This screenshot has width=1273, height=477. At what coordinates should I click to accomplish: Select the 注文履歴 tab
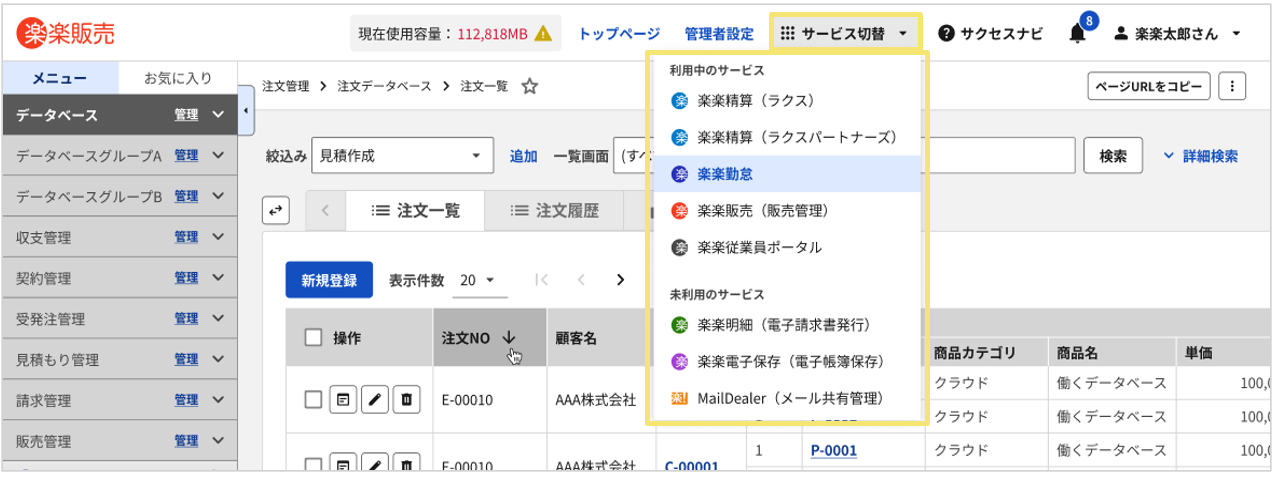[554, 210]
